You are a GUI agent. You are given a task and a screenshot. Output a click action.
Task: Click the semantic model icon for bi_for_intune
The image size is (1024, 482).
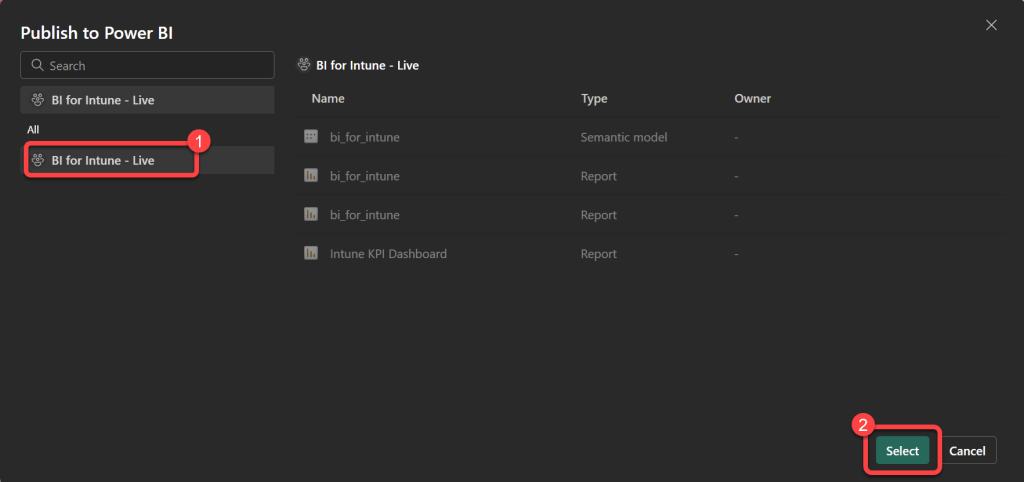(311, 137)
